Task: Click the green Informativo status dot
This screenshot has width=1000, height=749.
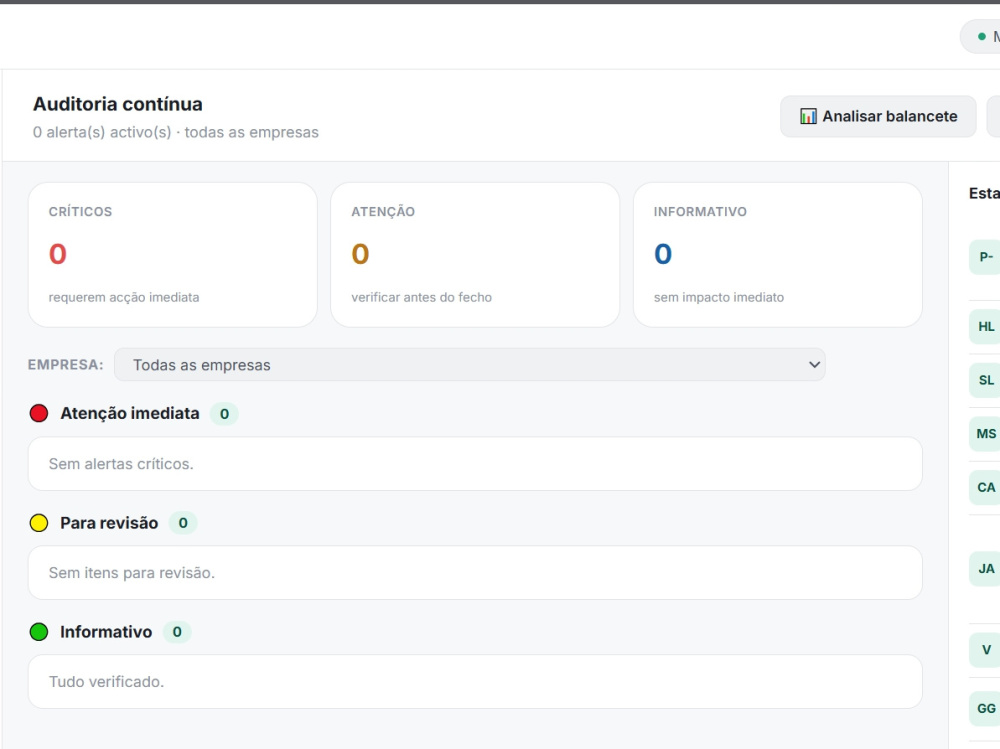Action: point(39,632)
